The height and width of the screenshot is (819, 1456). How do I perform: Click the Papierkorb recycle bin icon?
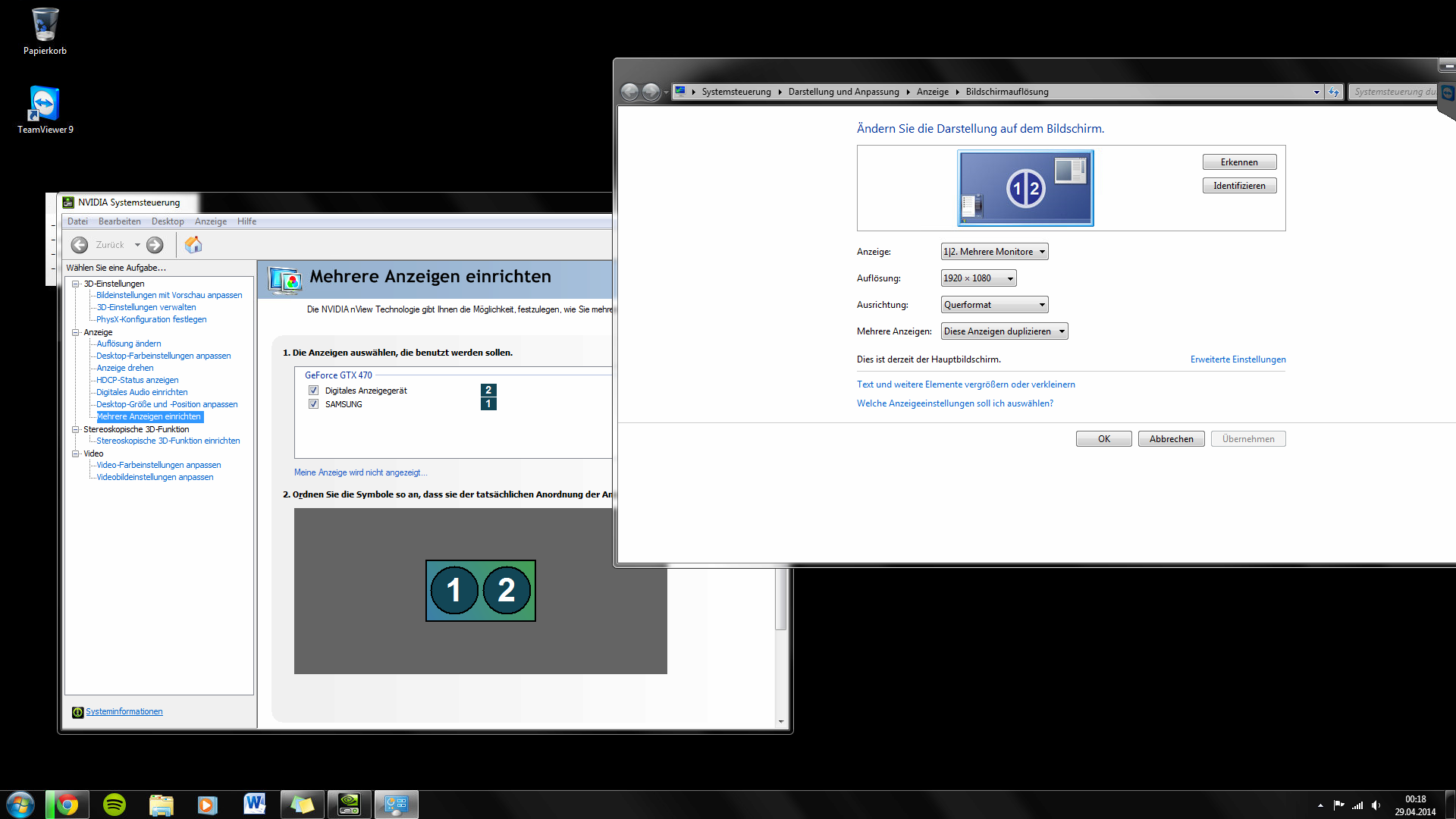pyautogui.click(x=45, y=26)
